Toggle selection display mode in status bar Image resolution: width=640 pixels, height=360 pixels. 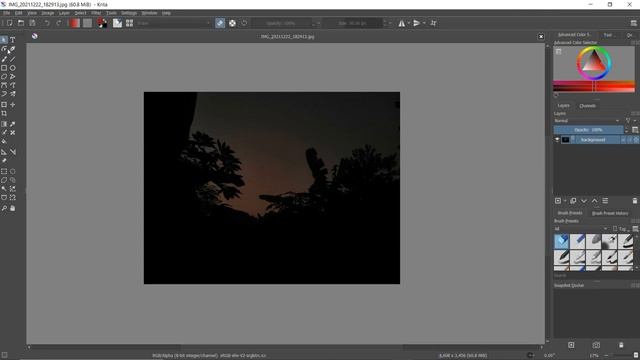(x=4, y=355)
